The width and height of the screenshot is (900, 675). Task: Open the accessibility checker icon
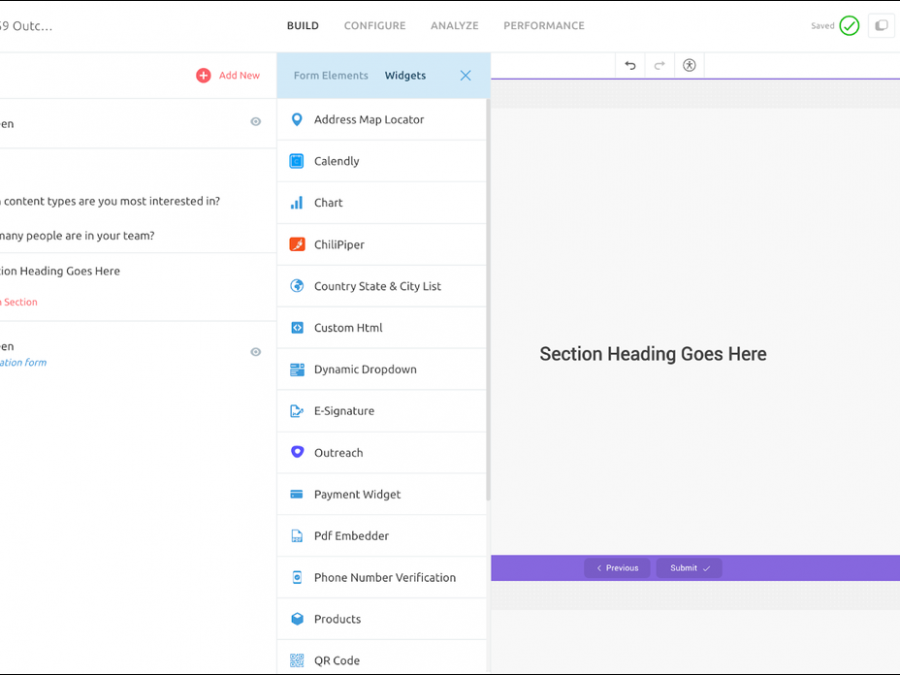coord(689,65)
